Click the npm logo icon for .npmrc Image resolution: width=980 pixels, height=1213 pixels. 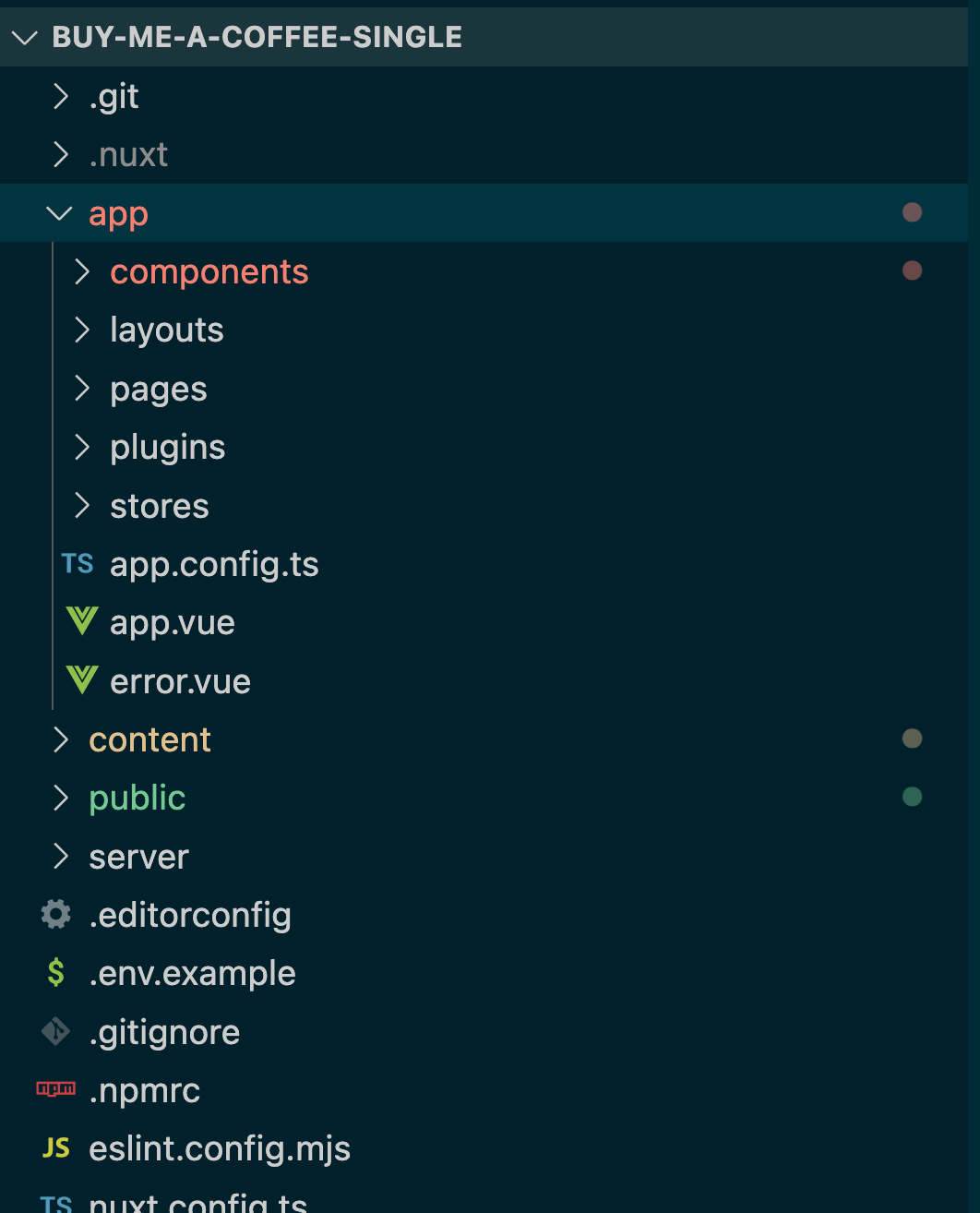click(56, 1089)
